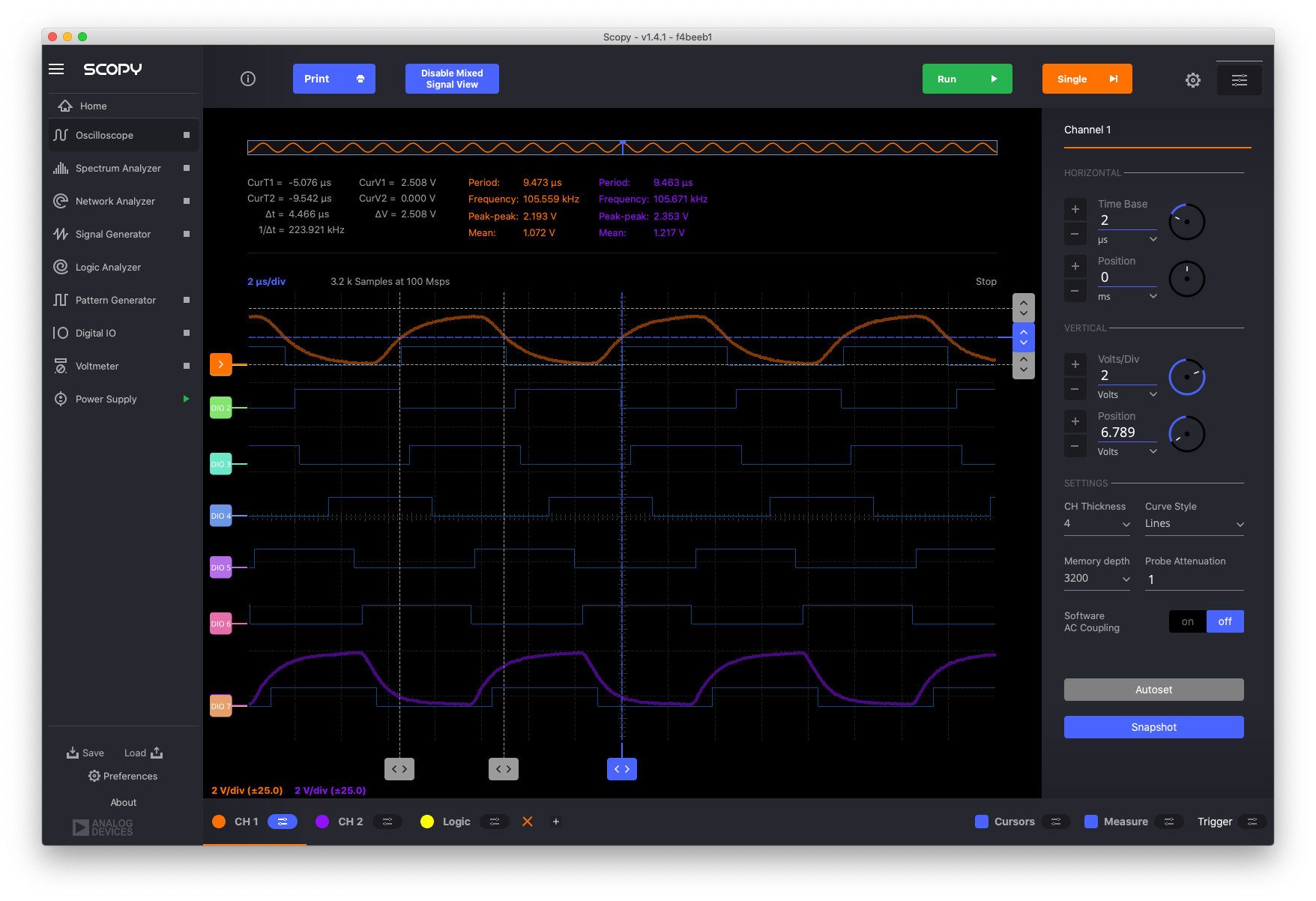Select the DIO 3 channel handle
1316x901 pixels.
tap(220, 464)
